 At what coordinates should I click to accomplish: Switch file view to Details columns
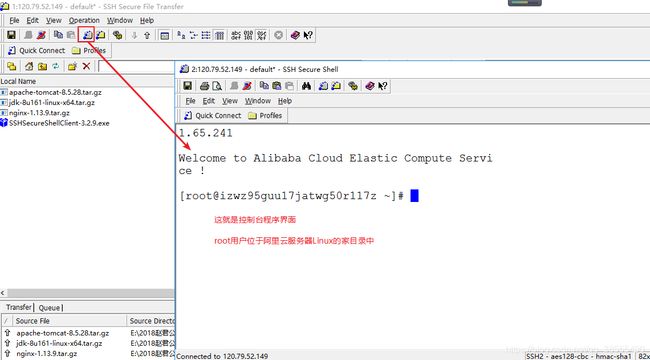pos(219,35)
